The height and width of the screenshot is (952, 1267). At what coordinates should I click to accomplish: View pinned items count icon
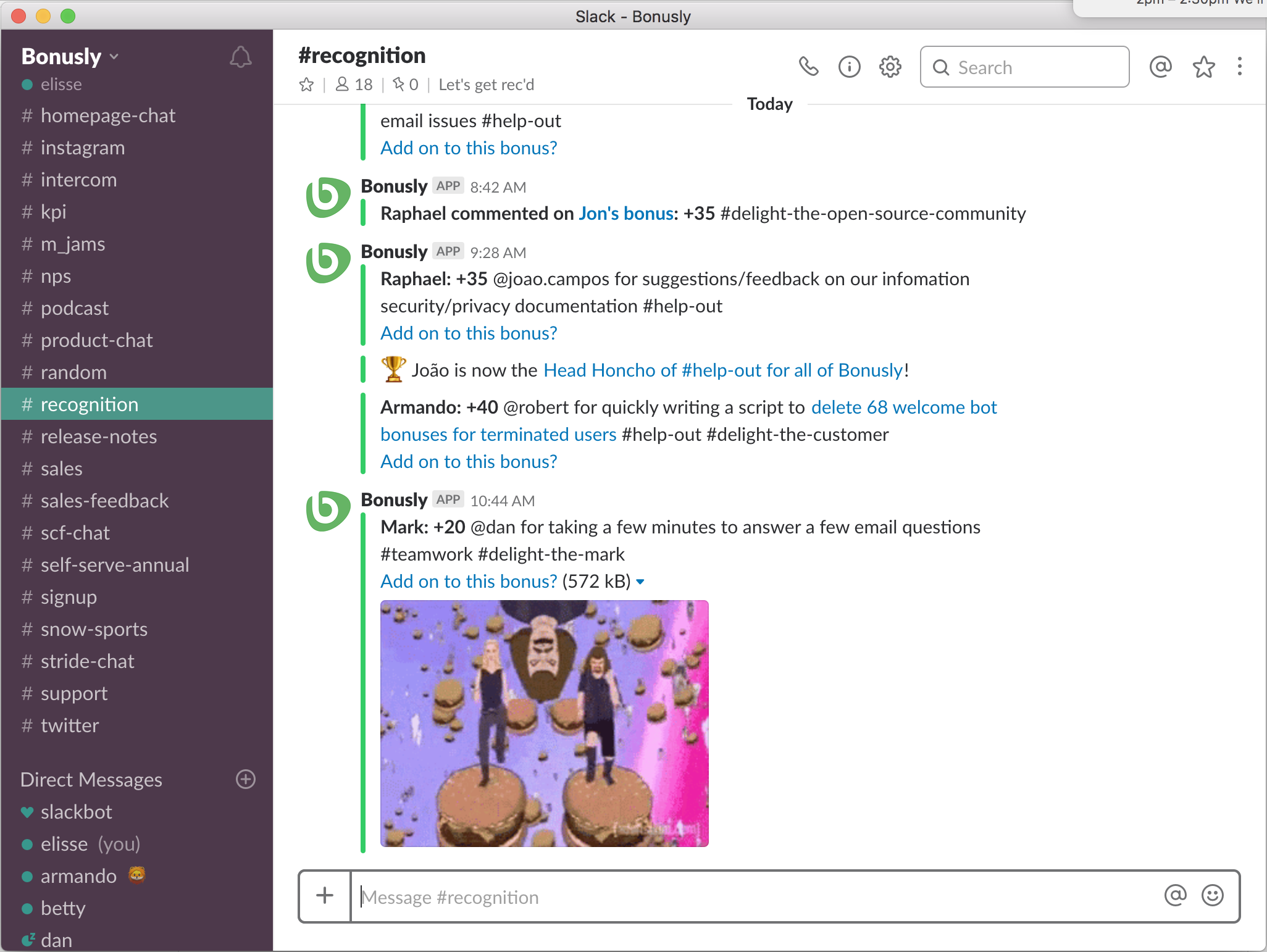(x=405, y=85)
